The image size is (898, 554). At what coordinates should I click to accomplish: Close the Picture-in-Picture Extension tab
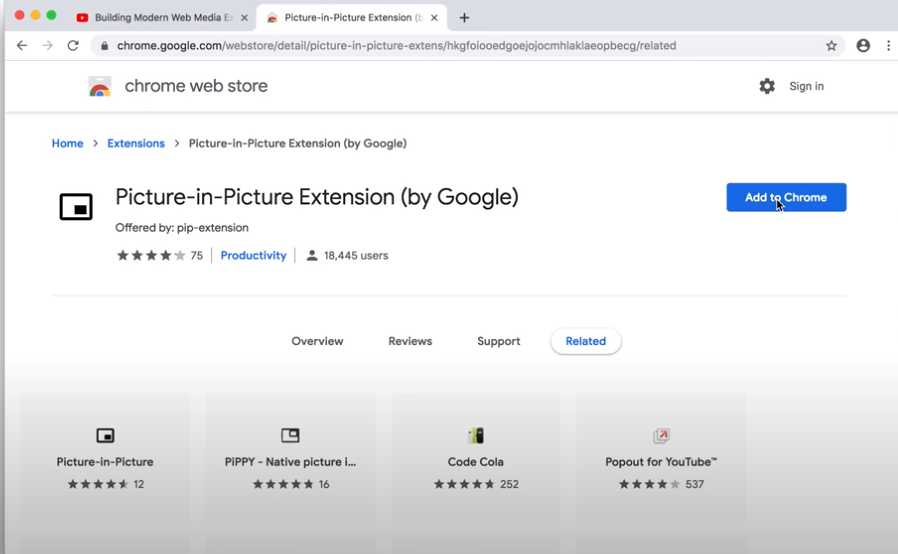[x=434, y=18]
